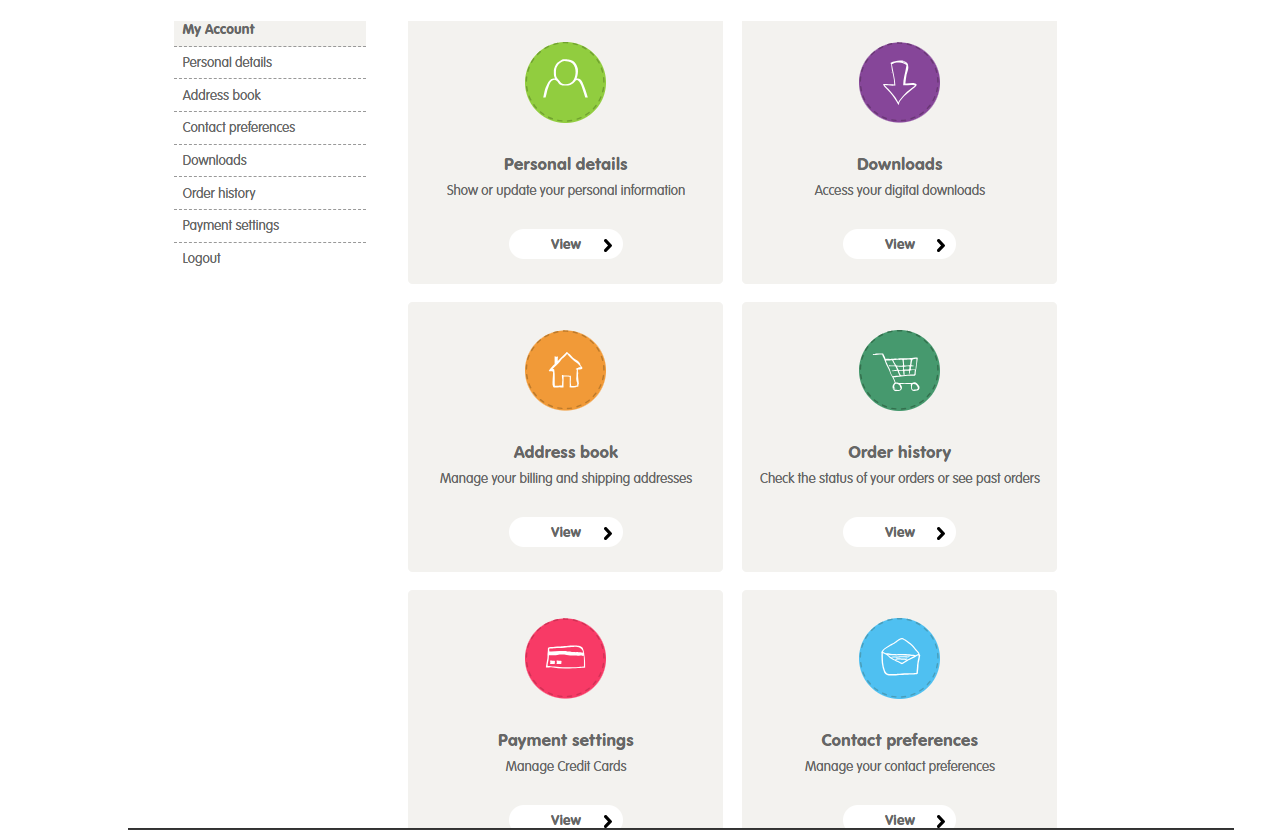View your Order history

899,531
